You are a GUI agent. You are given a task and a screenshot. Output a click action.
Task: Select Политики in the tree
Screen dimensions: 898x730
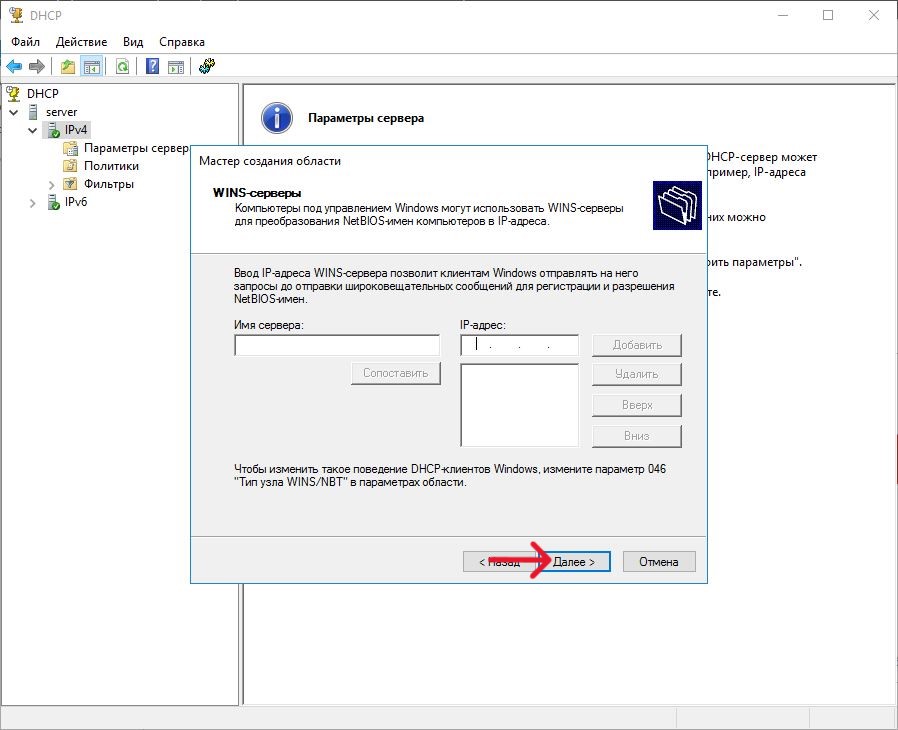tap(111, 166)
